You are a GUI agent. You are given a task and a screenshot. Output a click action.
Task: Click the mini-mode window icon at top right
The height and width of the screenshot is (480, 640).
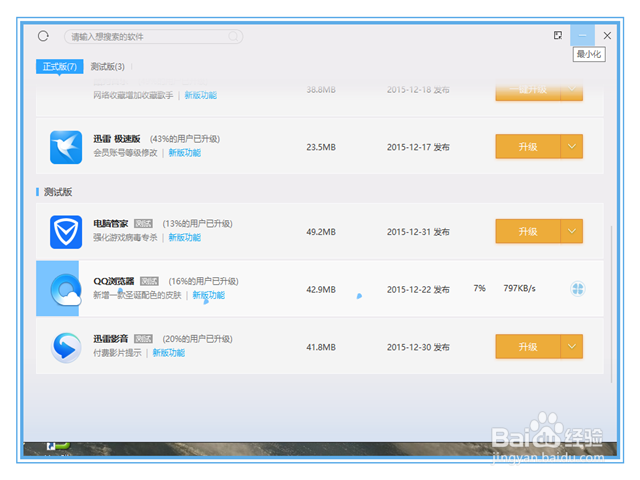558,36
